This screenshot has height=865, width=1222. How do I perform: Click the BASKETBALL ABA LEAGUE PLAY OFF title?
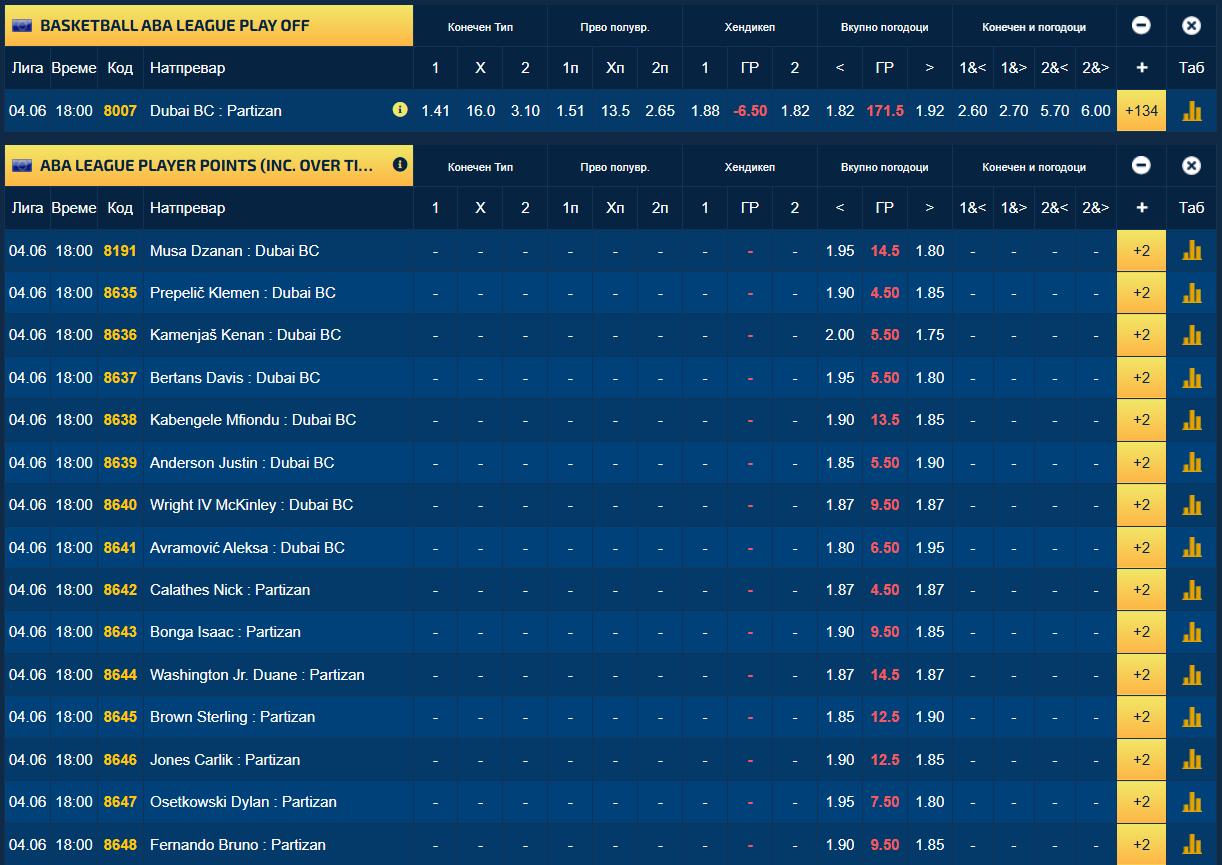click(175, 26)
